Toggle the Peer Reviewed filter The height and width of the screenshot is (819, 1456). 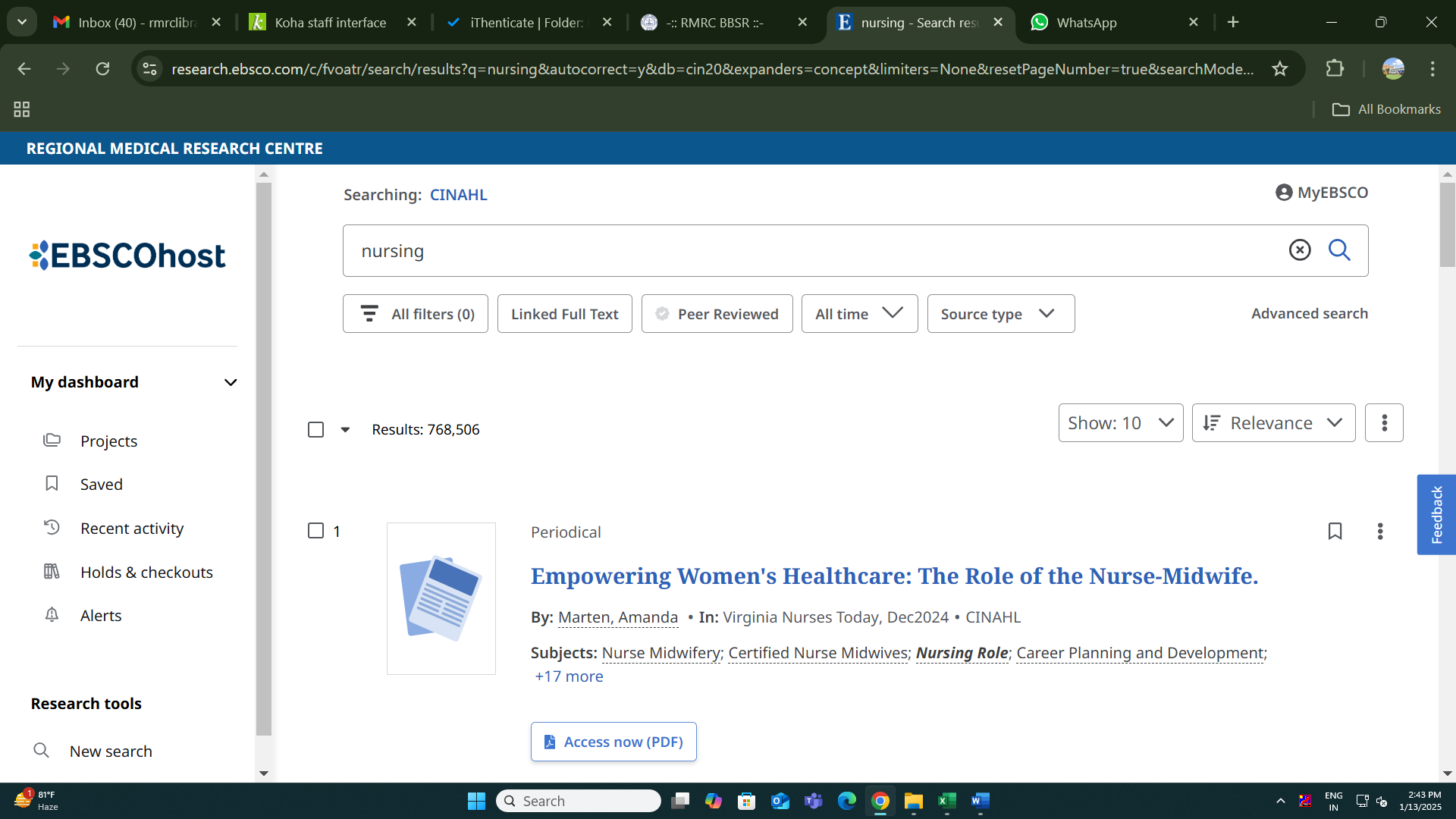pos(717,314)
